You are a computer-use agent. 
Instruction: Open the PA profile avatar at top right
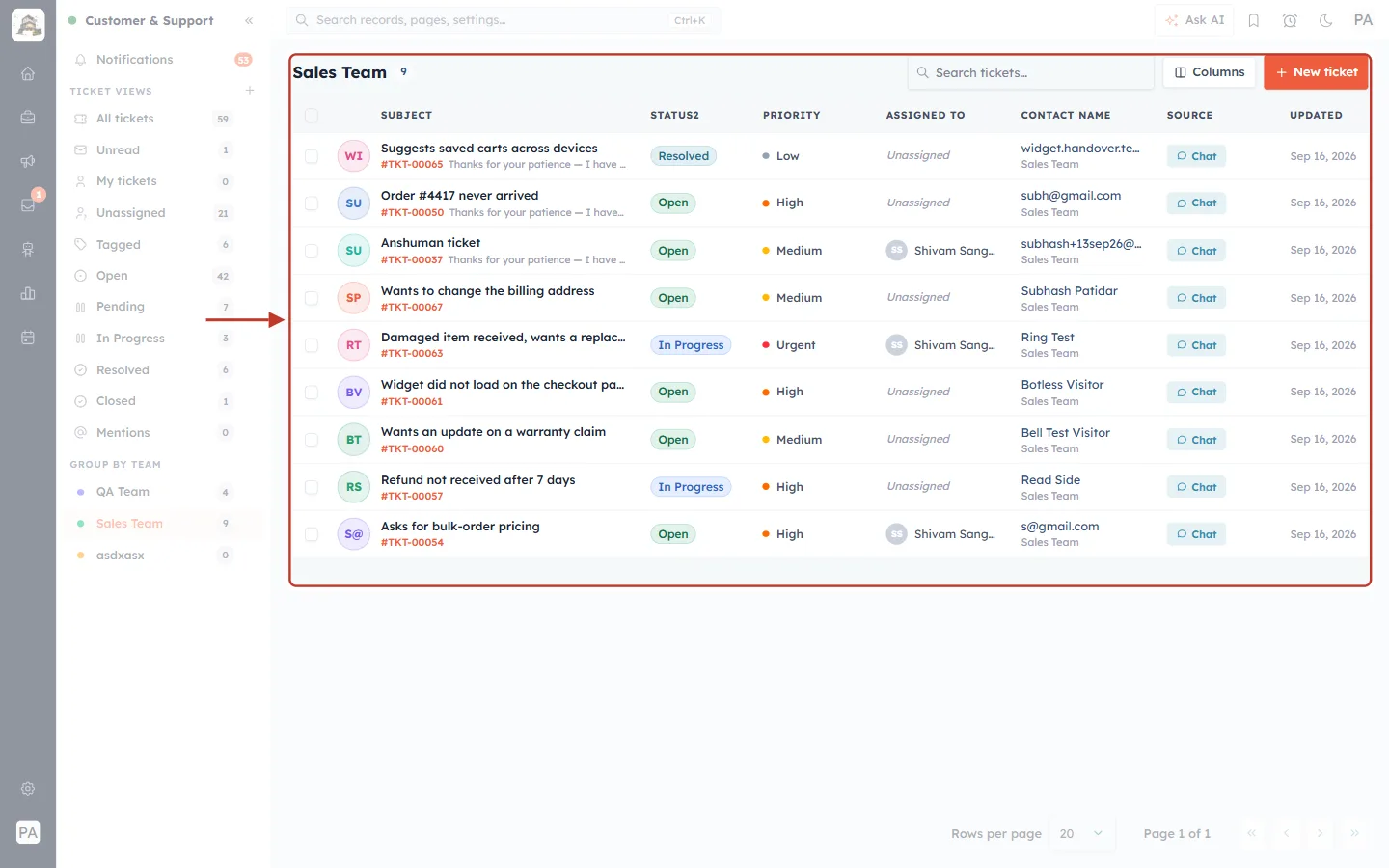[1363, 20]
